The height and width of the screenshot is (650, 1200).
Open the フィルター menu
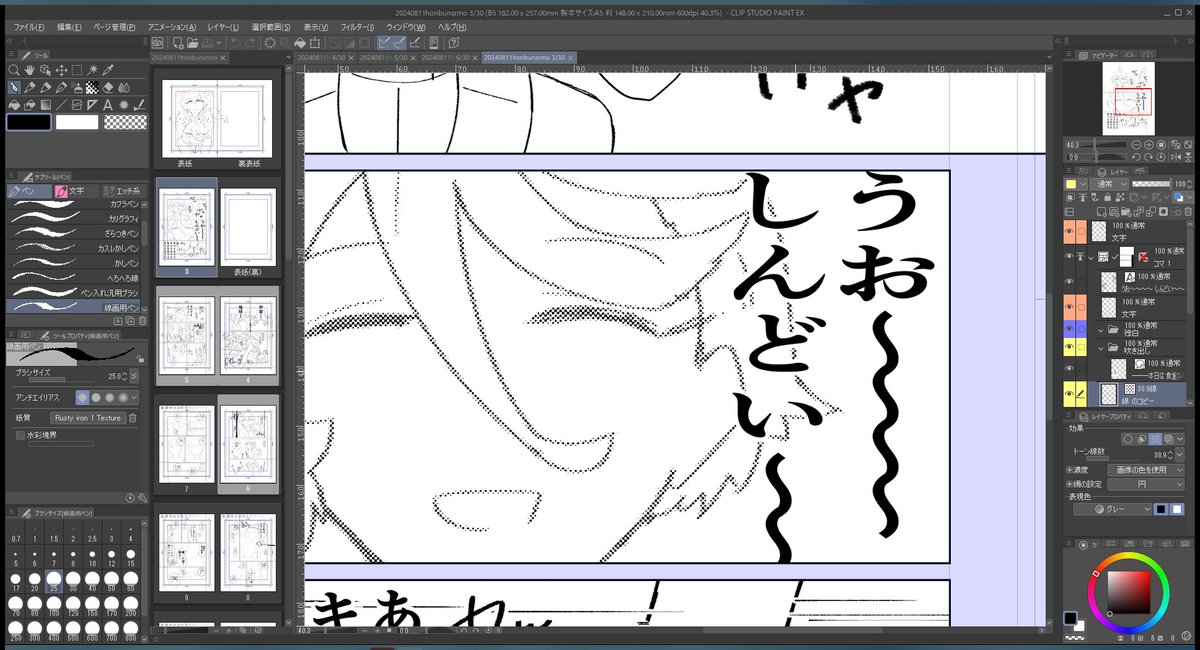point(358,26)
